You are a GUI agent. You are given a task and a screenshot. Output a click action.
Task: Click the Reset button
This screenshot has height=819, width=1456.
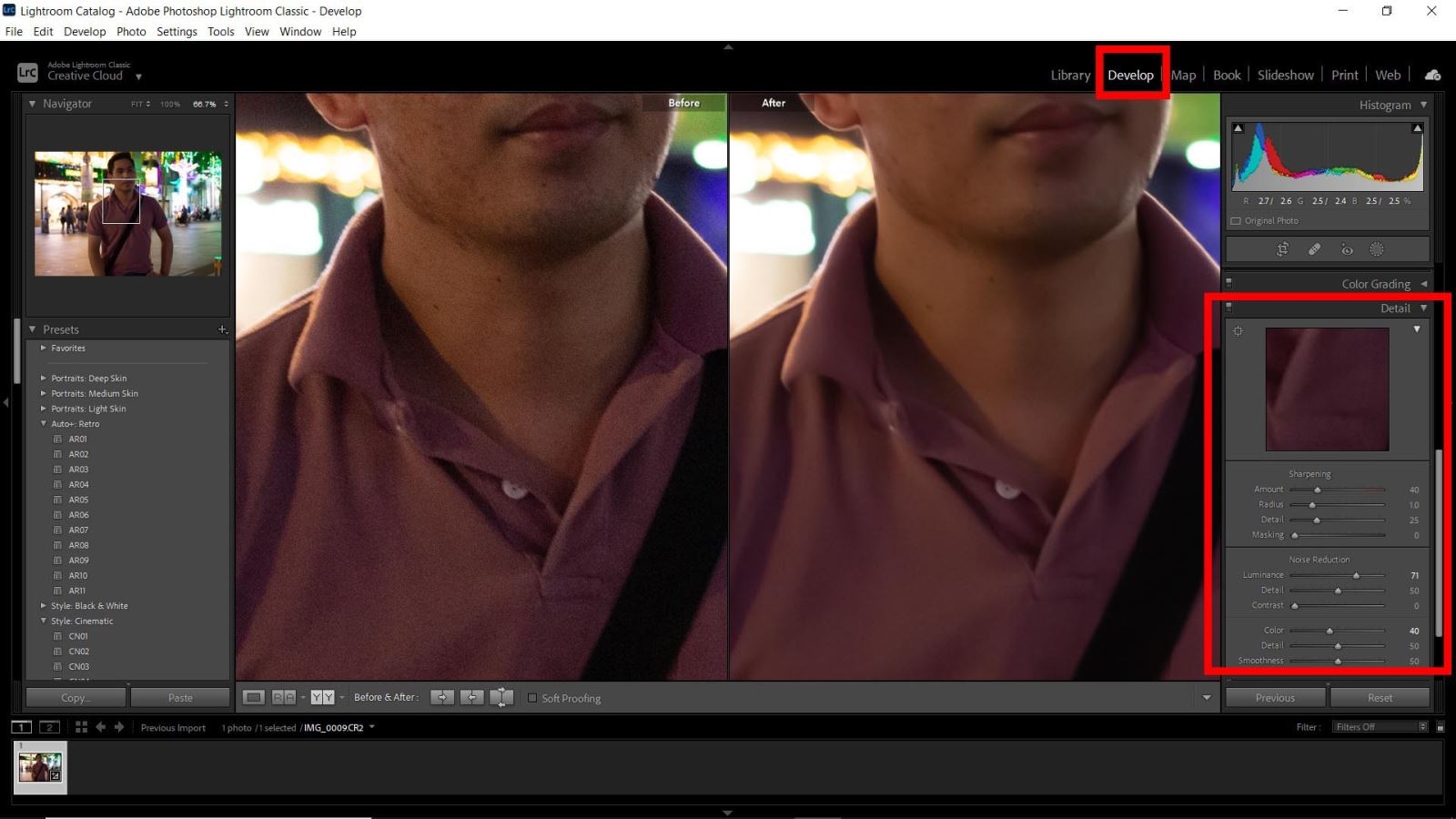pos(1380,697)
